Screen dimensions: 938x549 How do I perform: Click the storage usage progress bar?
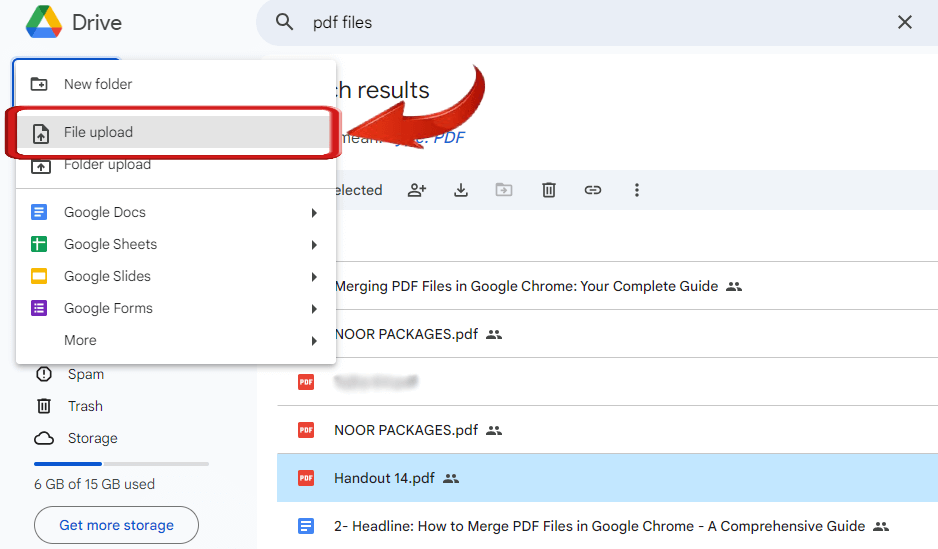tap(121, 464)
